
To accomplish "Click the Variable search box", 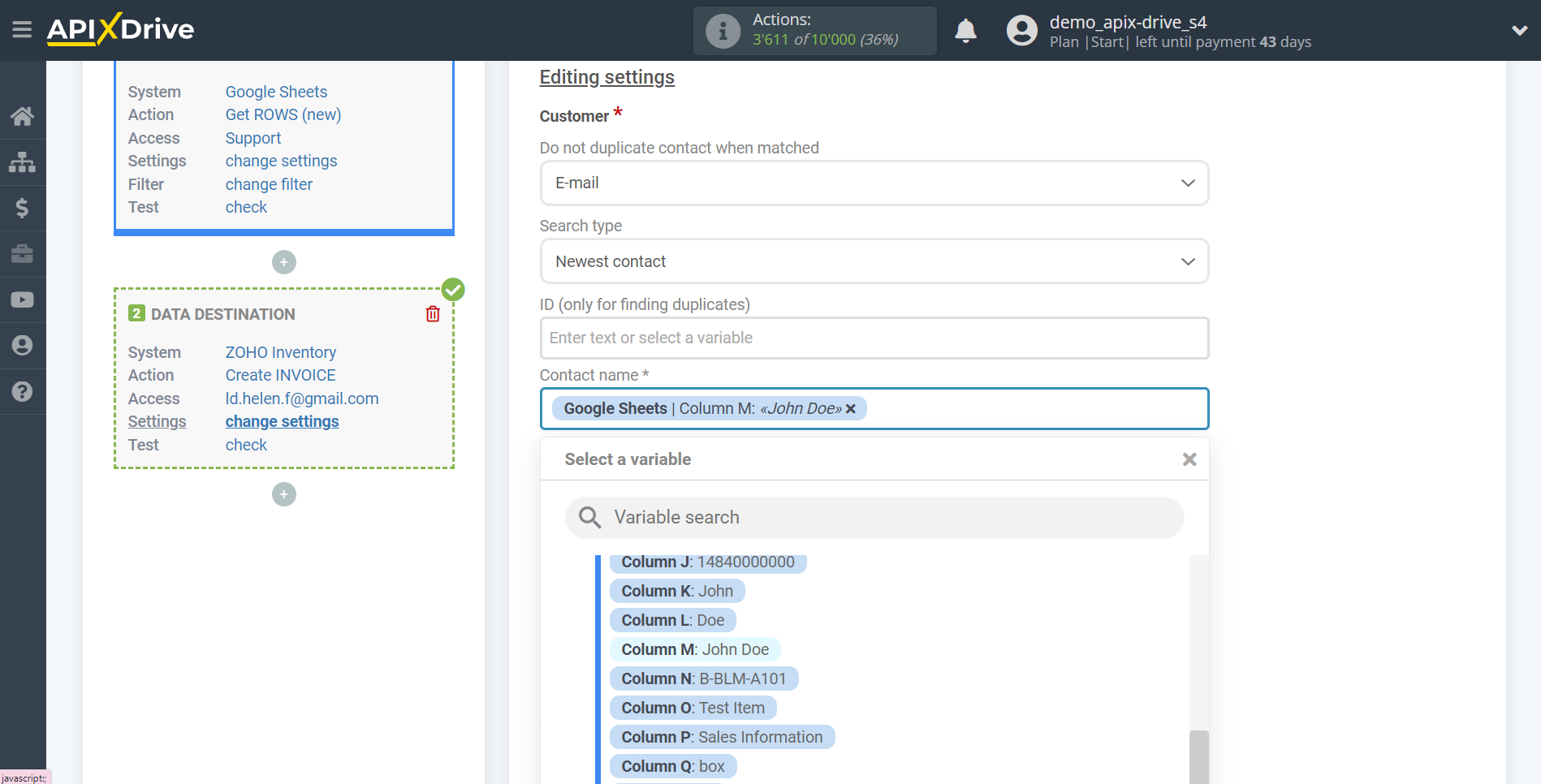I will click(x=874, y=518).
